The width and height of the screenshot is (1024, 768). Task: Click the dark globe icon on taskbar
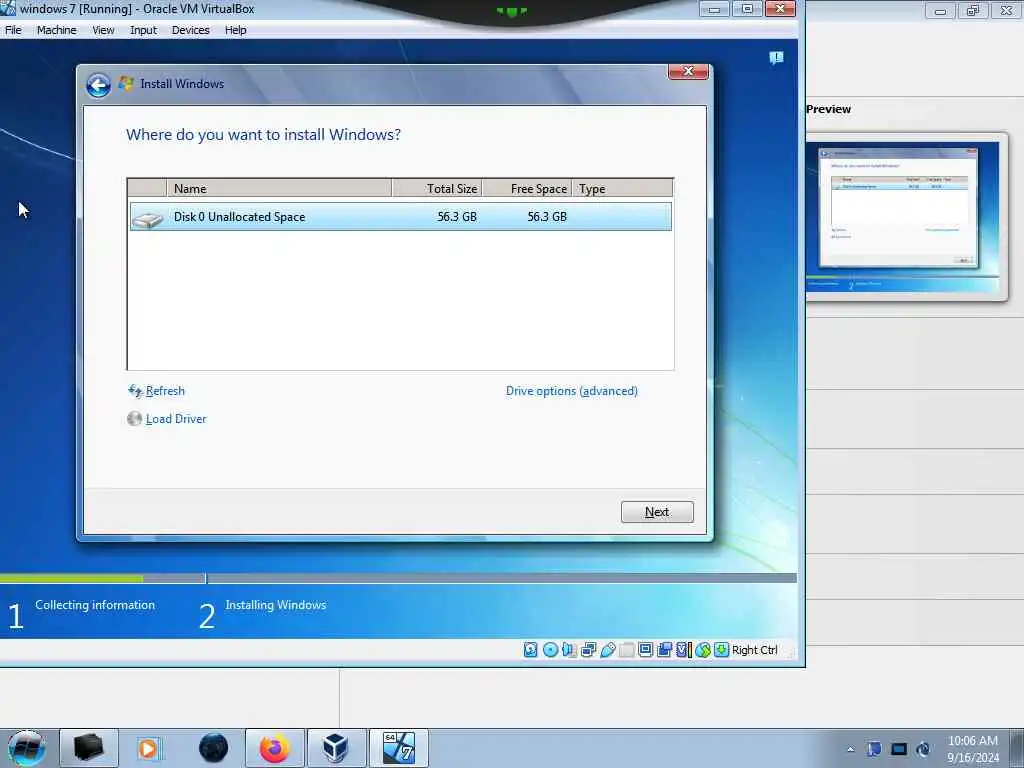pyautogui.click(x=214, y=748)
